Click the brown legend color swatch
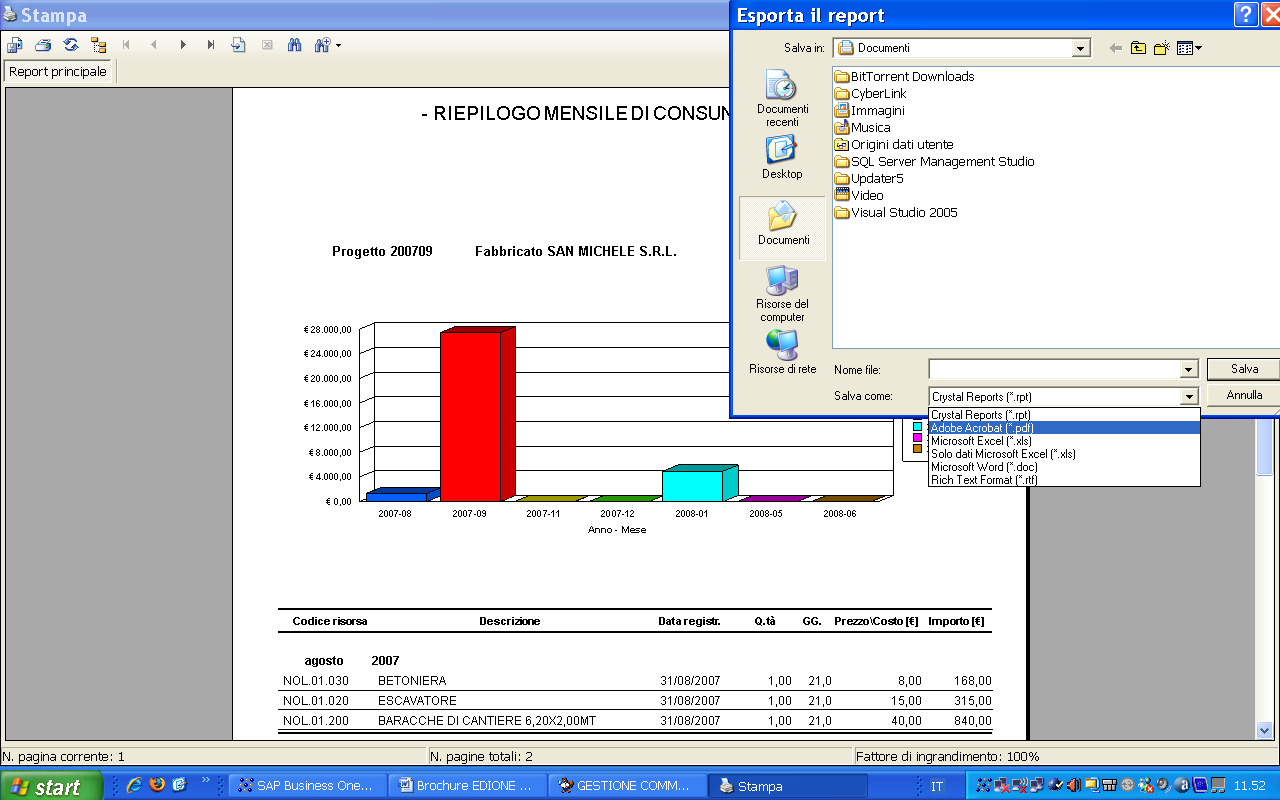The height and width of the screenshot is (800, 1280). point(917,449)
